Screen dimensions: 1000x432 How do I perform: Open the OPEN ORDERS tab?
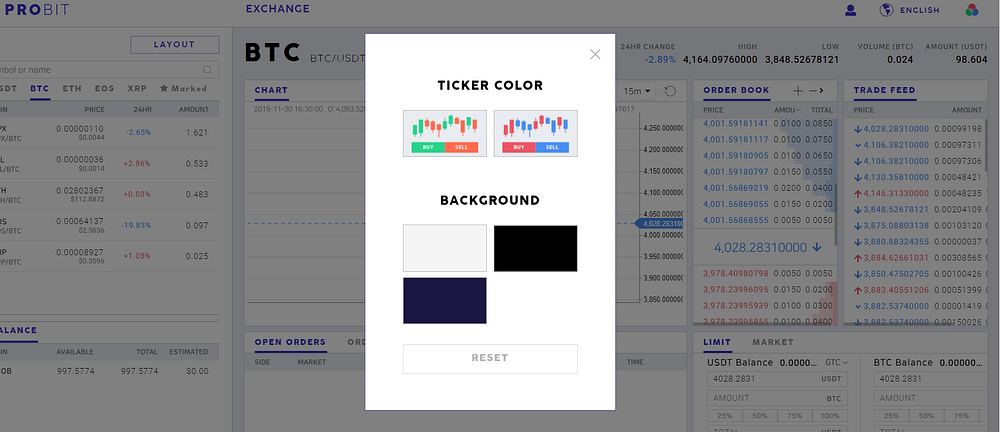click(290, 343)
